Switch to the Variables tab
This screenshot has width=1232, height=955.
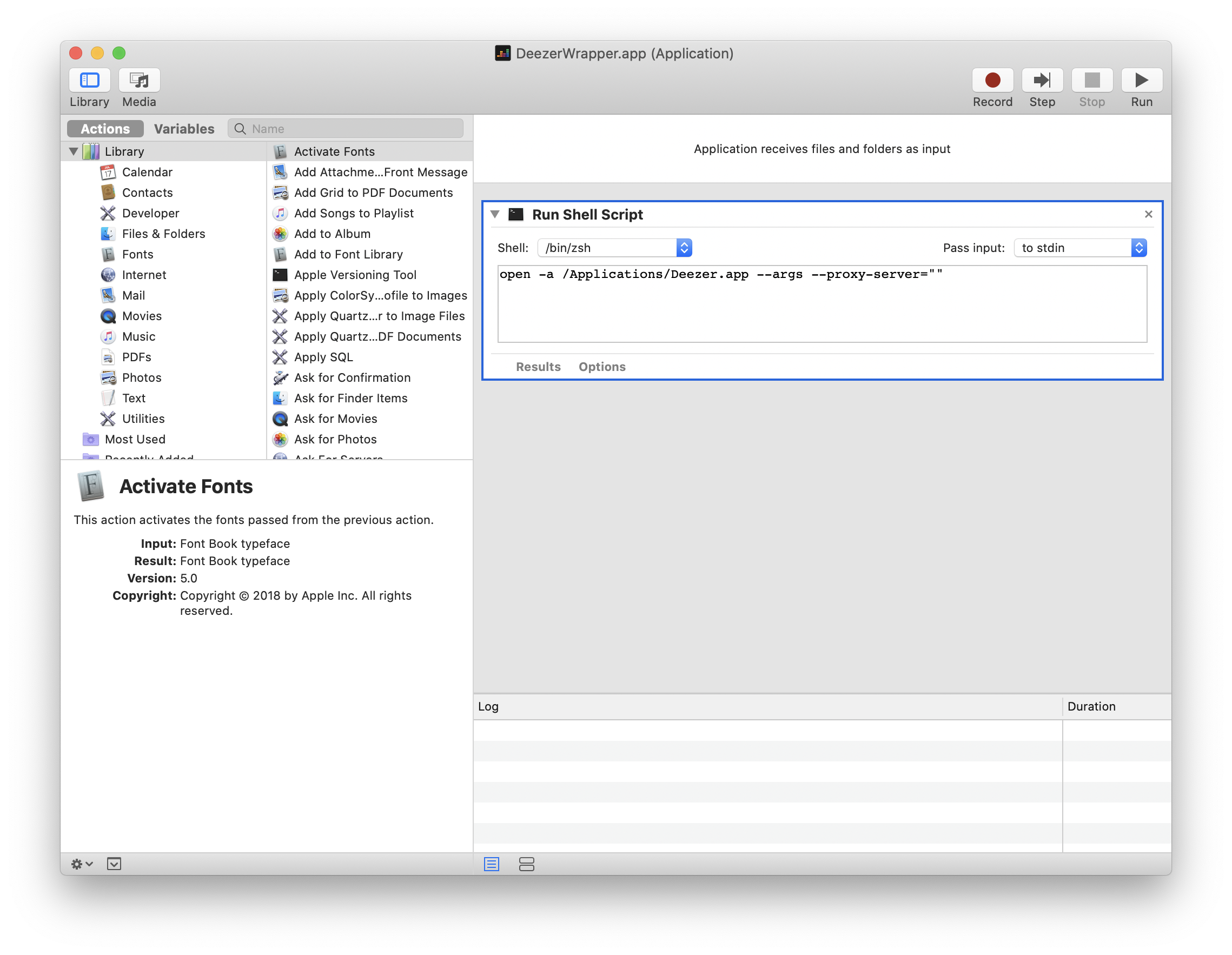point(184,129)
